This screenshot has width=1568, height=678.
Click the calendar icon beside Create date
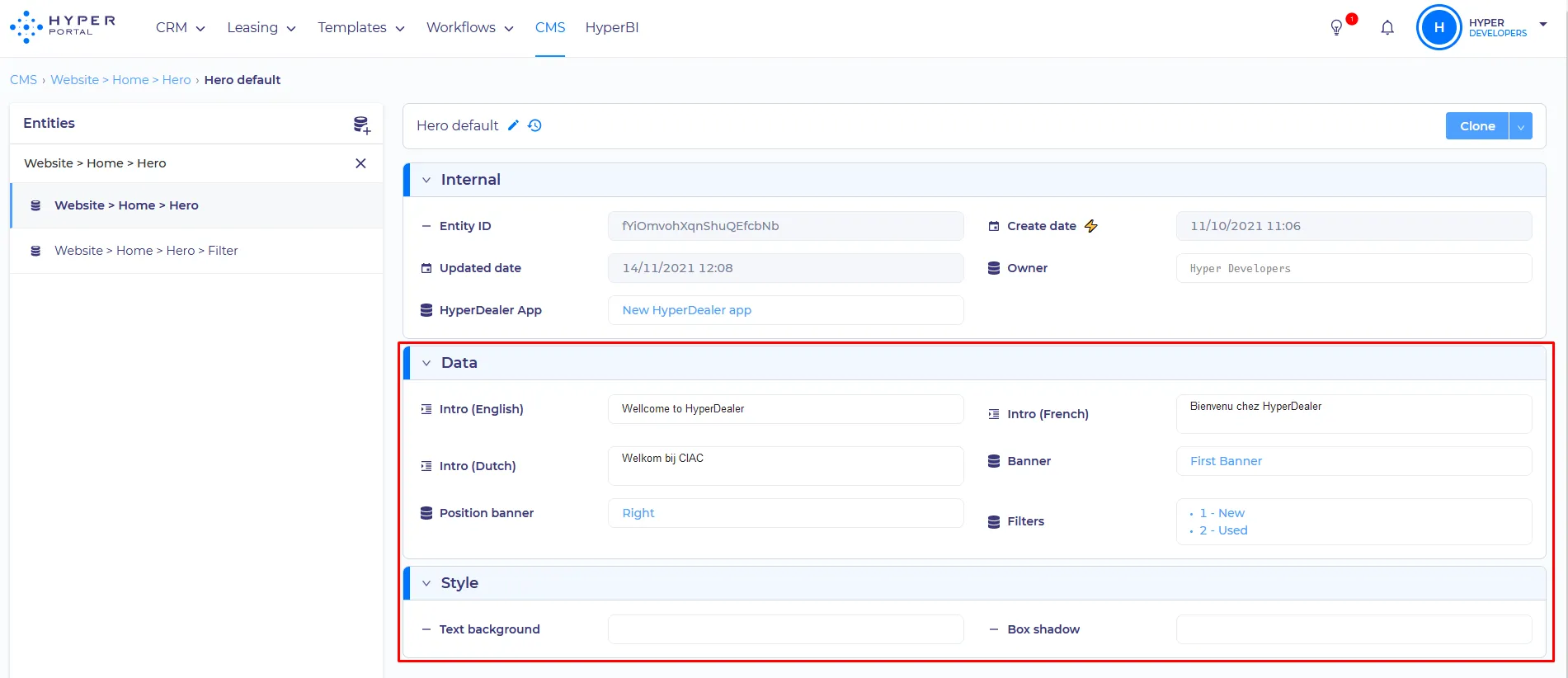click(994, 226)
